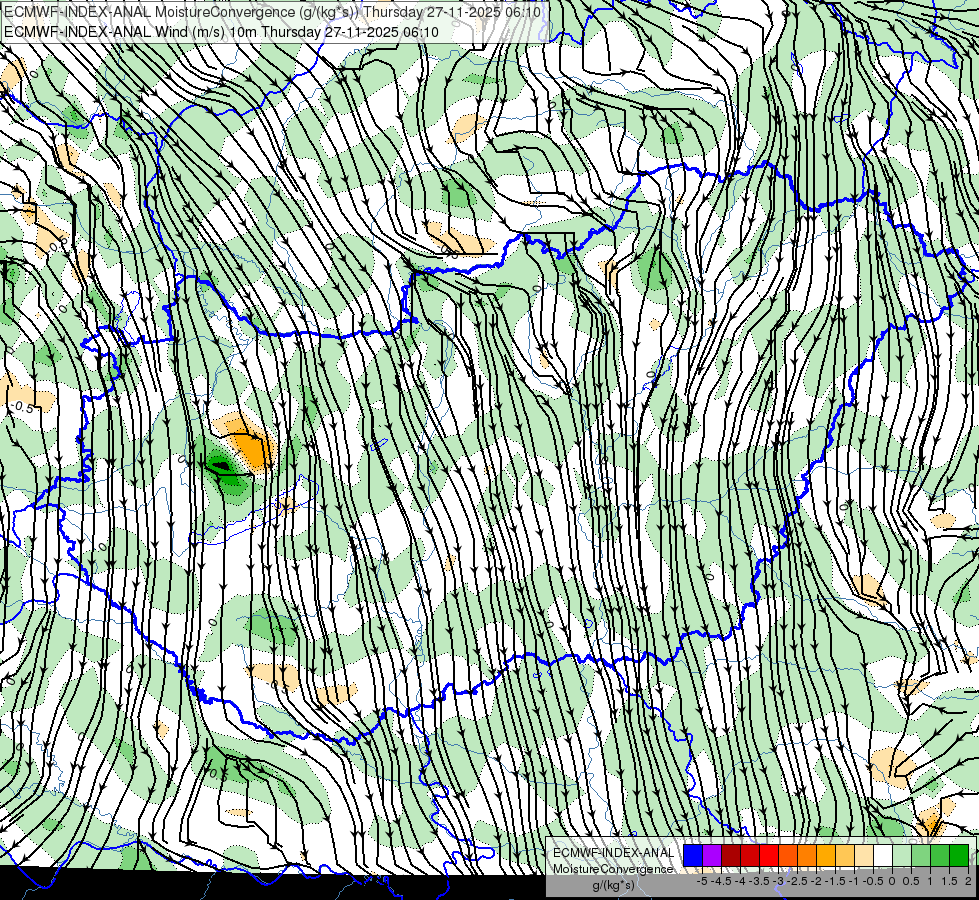Click the -3.5 tick label in the legend
This screenshot has height=900, width=979.
(759, 881)
